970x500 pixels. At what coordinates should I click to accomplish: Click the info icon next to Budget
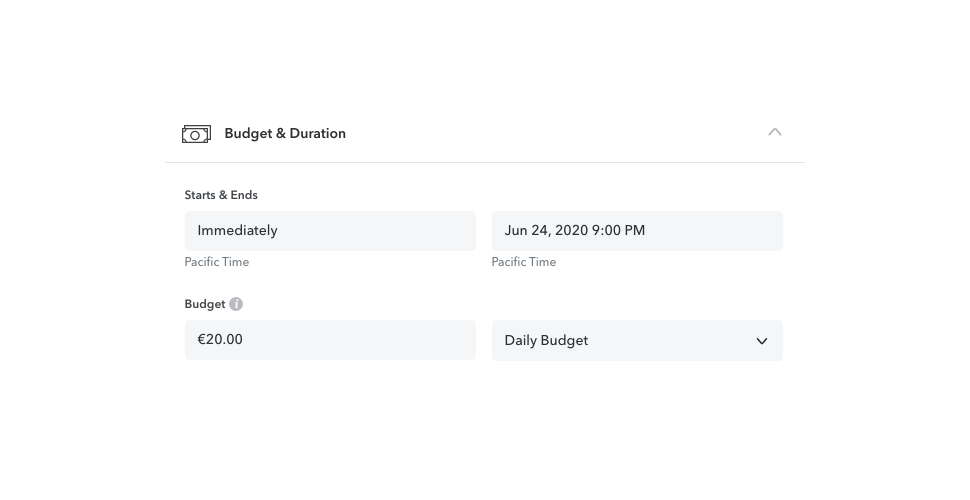(236, 304)
